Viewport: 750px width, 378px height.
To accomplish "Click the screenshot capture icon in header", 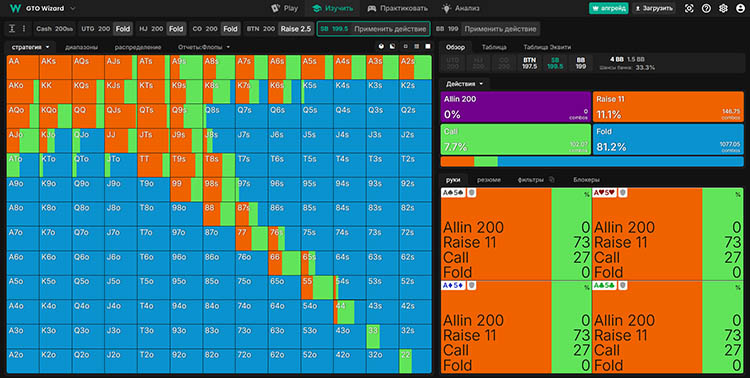I will click(689, 8).
